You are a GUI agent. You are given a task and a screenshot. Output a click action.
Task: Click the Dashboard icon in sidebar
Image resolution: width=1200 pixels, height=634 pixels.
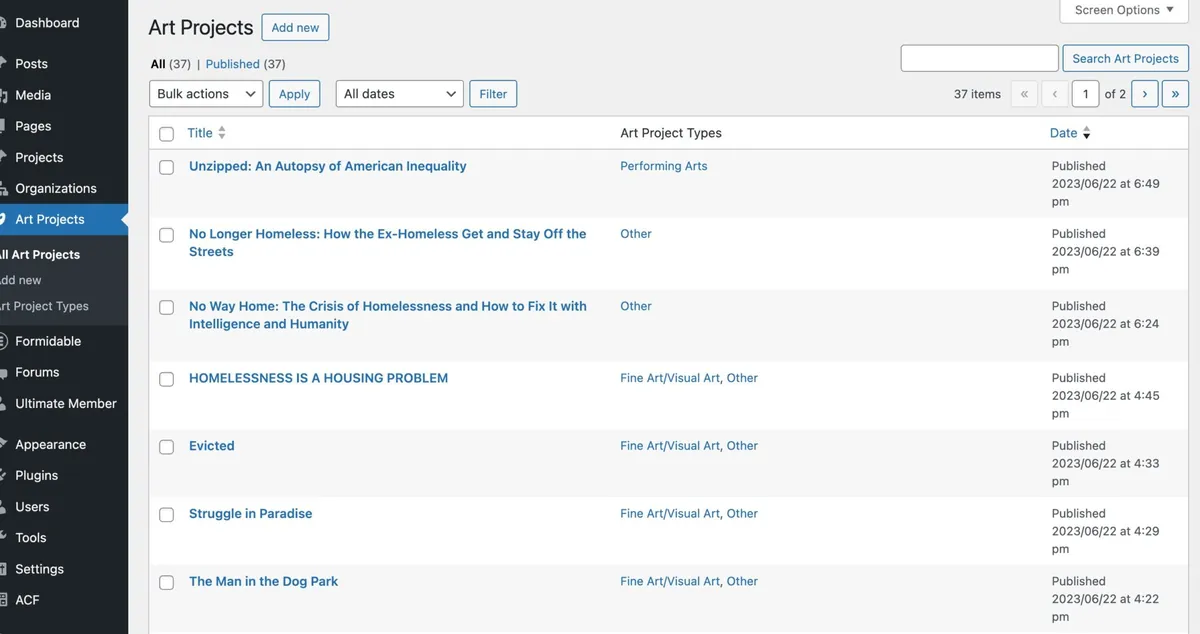[3, 23]
